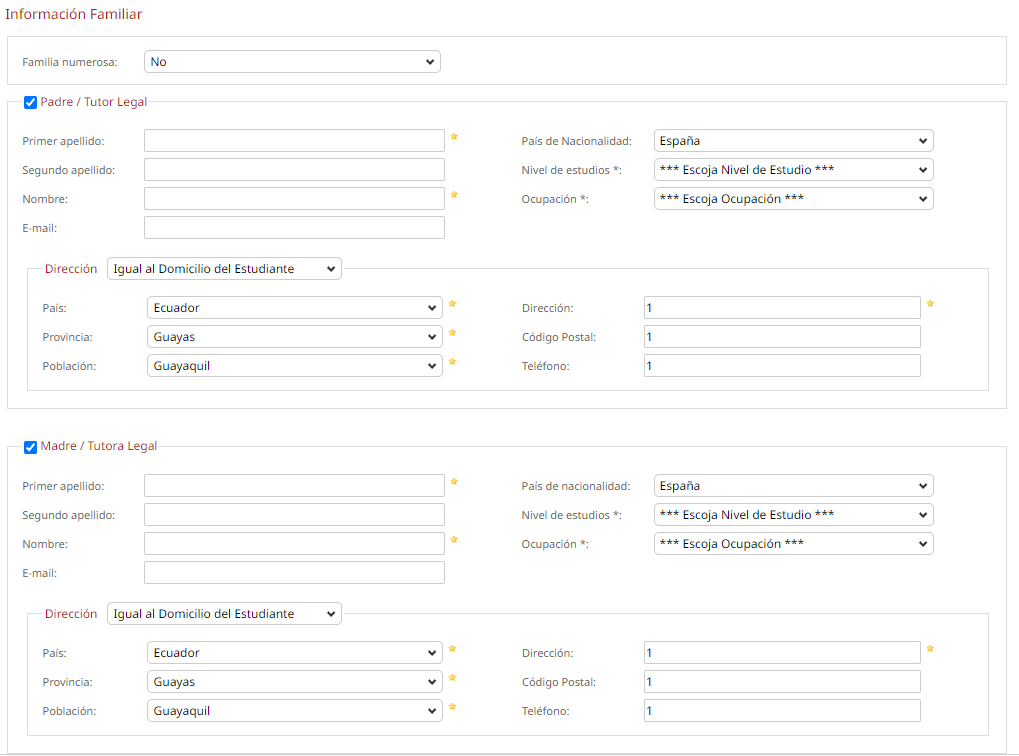
Task: Click father's Primer apellido text field
Action: pos(294,141)
